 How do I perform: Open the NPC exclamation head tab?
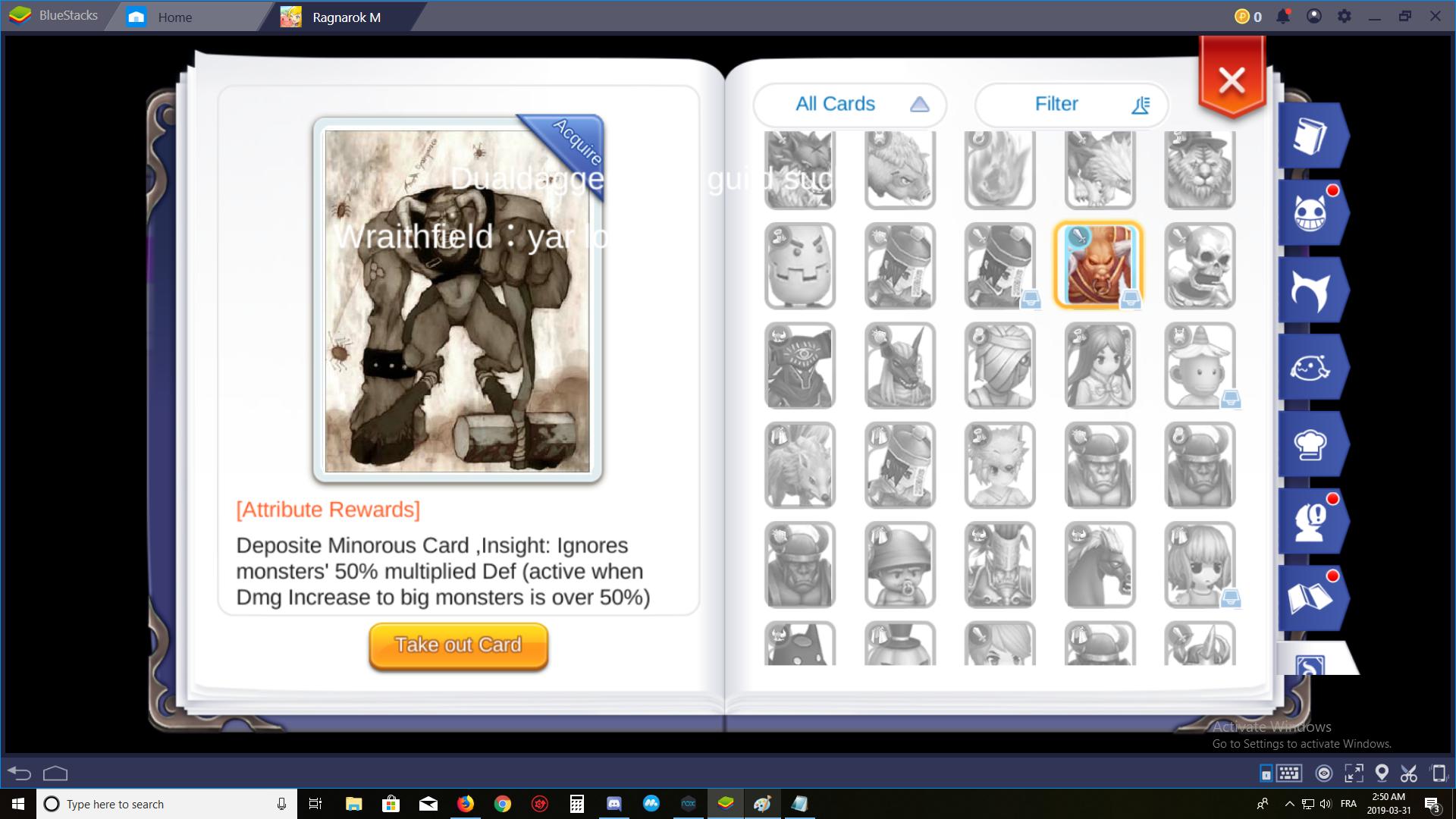(x=1313, y=522)
